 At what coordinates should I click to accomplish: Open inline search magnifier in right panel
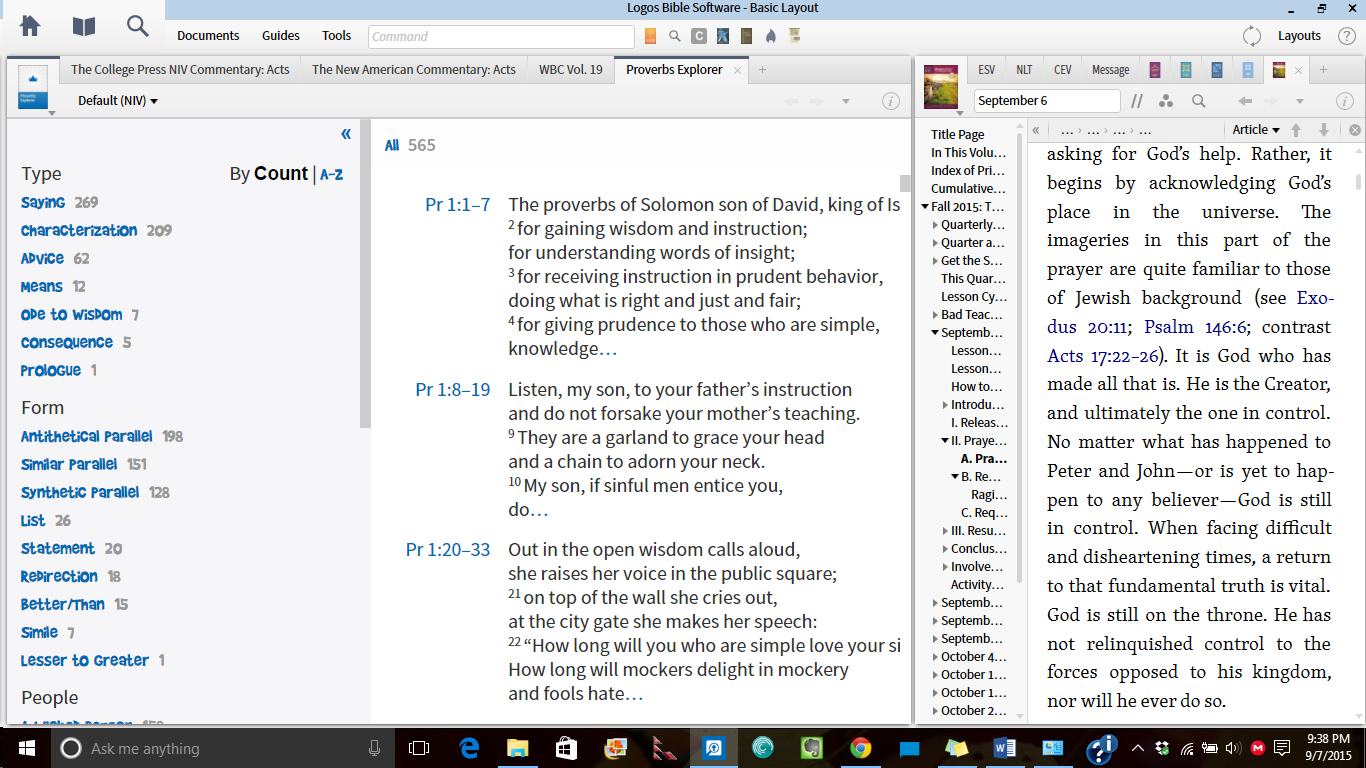(x=1198, y=101)
